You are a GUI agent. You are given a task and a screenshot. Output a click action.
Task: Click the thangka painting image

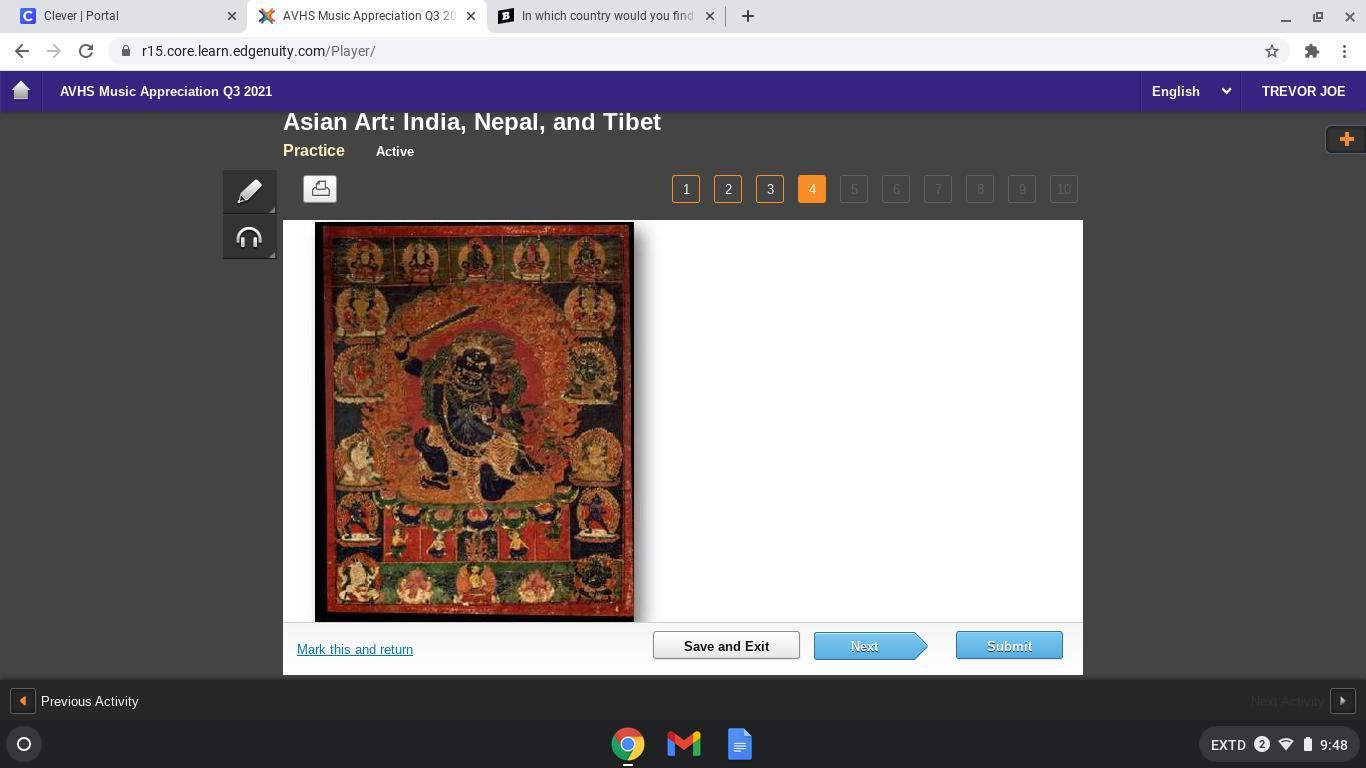pyautogui.click(x=474, y=421)
